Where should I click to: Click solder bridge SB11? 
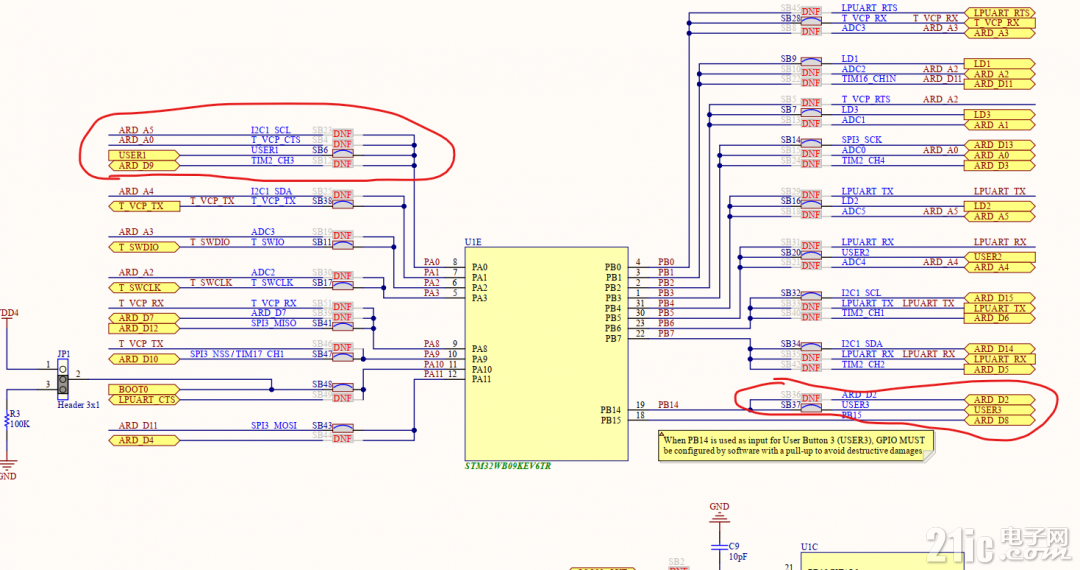pyautogui.click(x=342, y=245)
